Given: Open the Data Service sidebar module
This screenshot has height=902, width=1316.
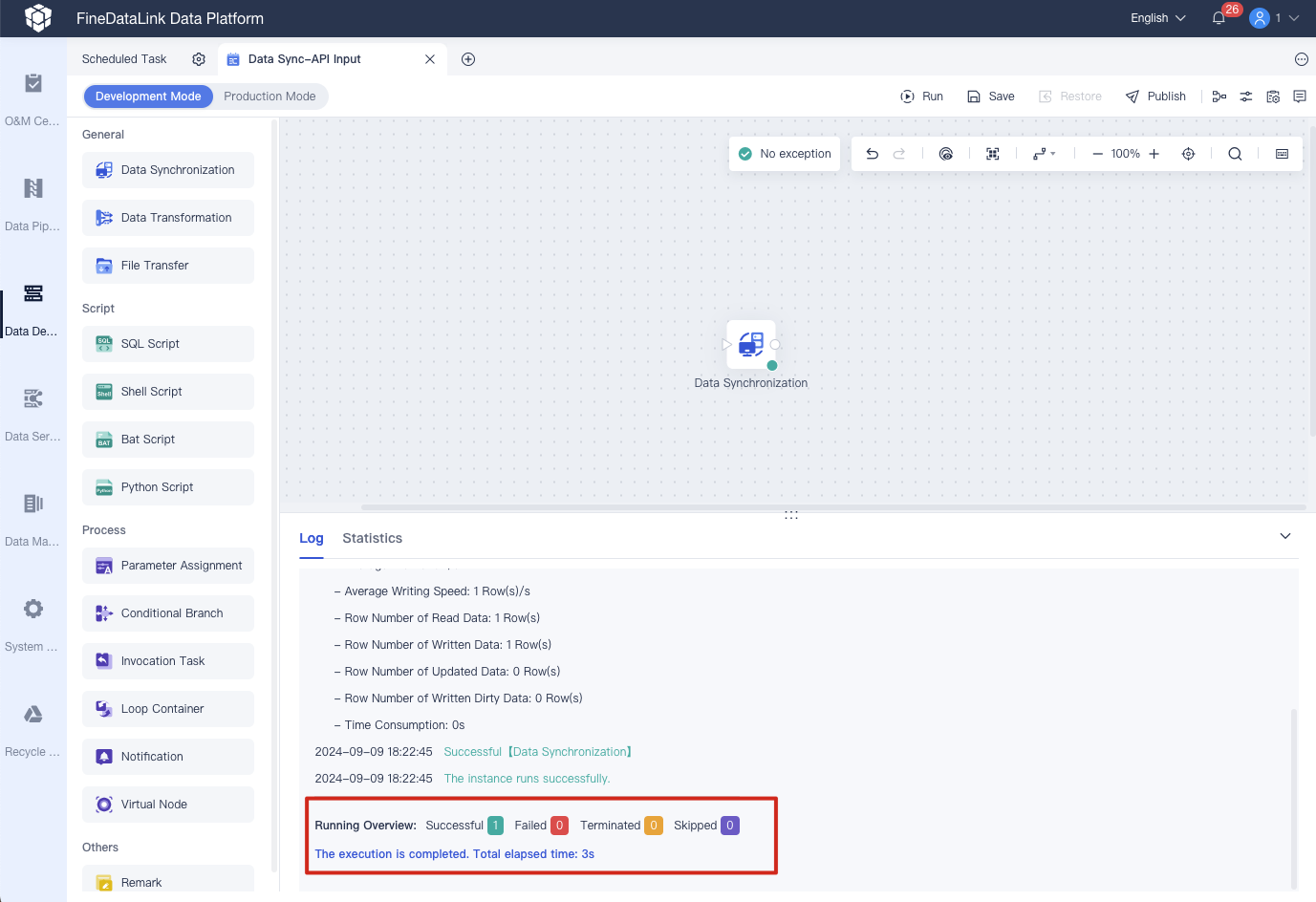Looking at the screenshot, I should pos(33,415).
